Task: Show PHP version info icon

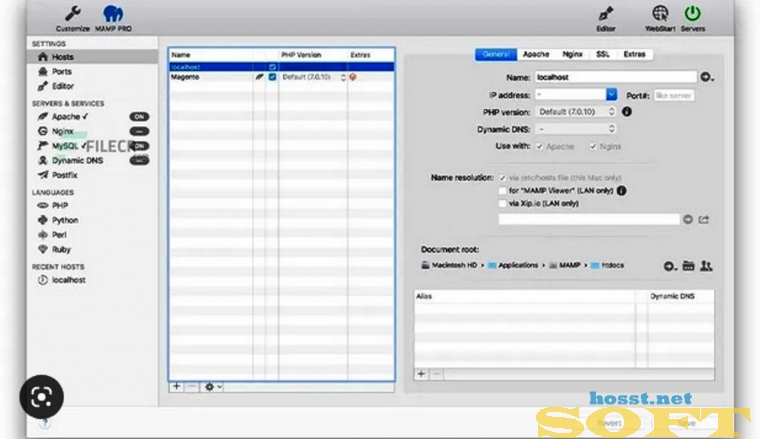Action: click(627, 112)
